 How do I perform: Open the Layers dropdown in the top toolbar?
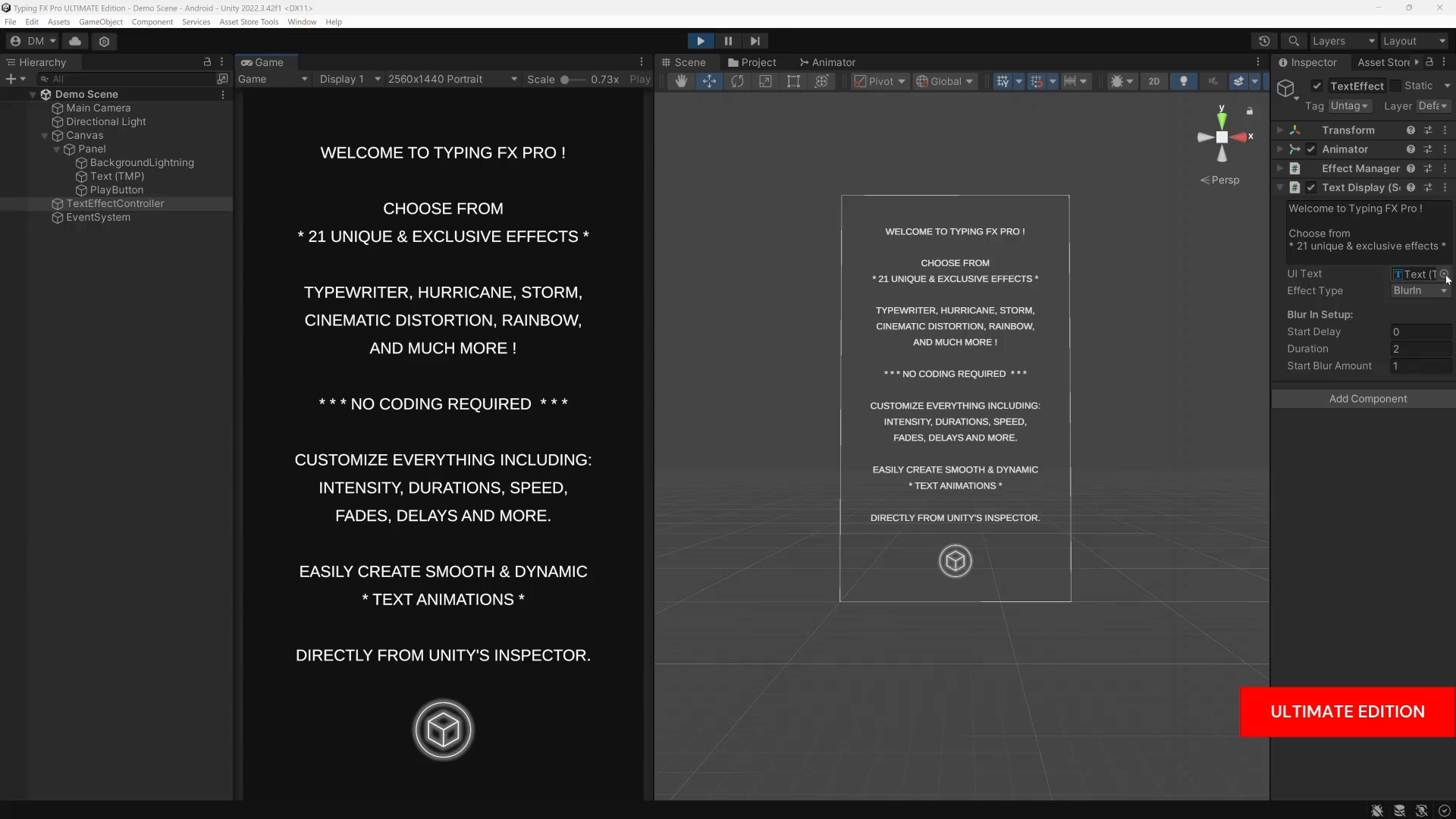pos(1343,41)
